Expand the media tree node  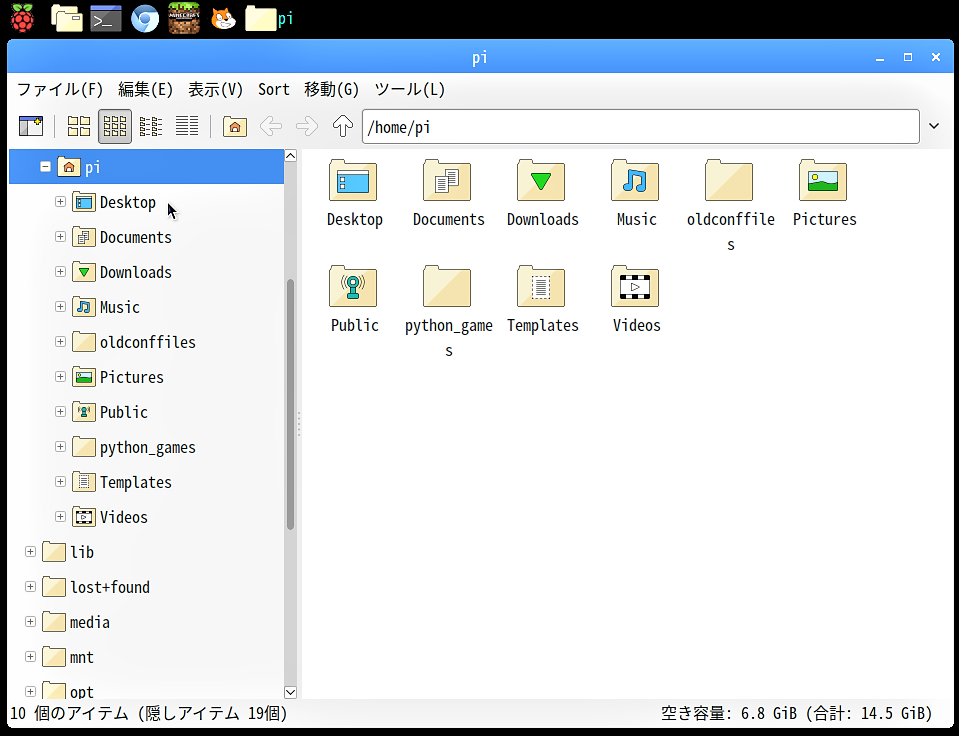30,621
